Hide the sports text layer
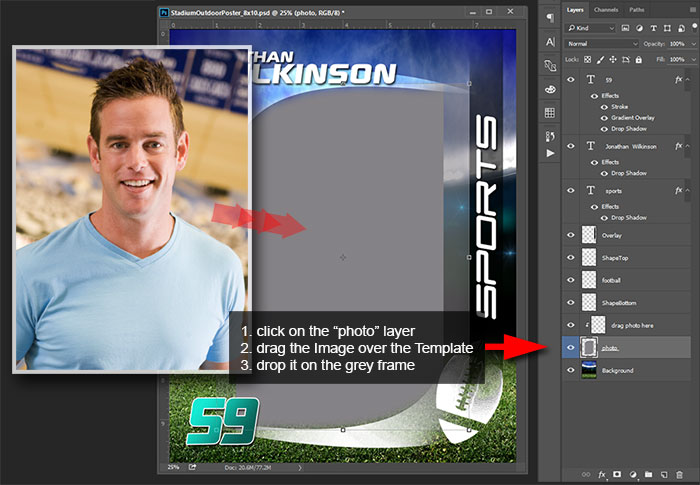 571,190
